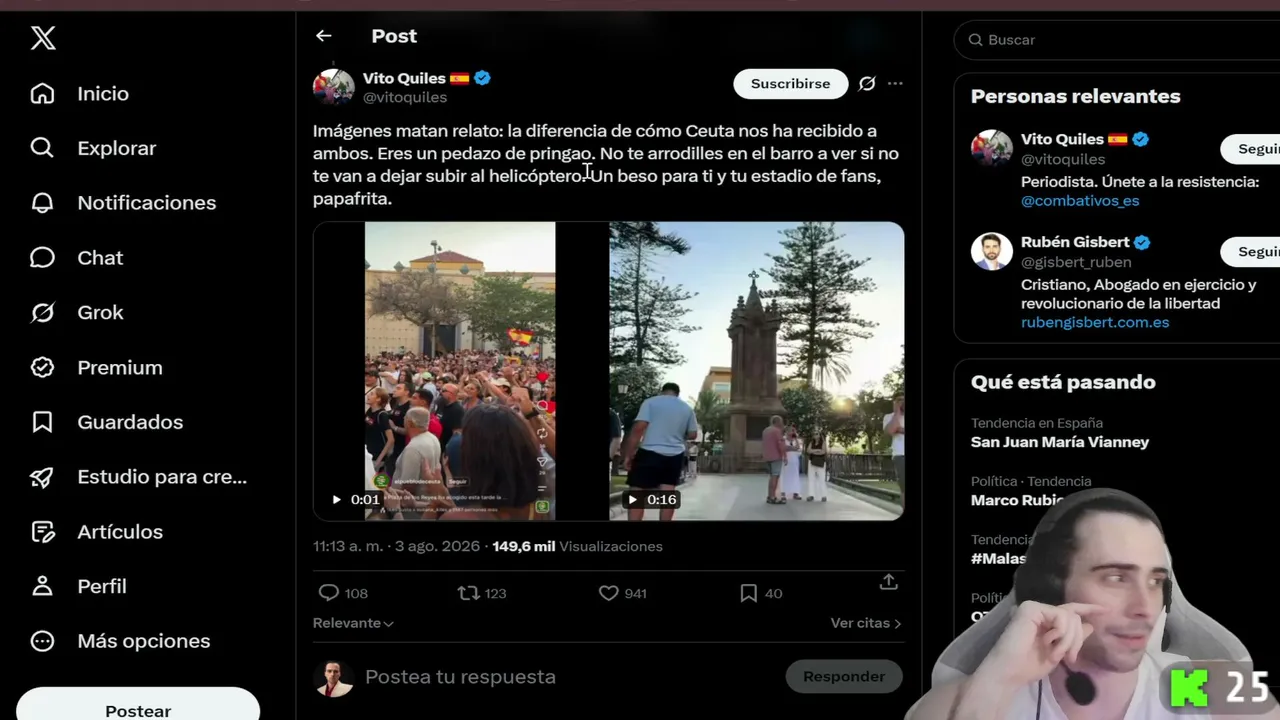Go back with the arrow next to Post
1280x720 pixels.
(323, 36)
